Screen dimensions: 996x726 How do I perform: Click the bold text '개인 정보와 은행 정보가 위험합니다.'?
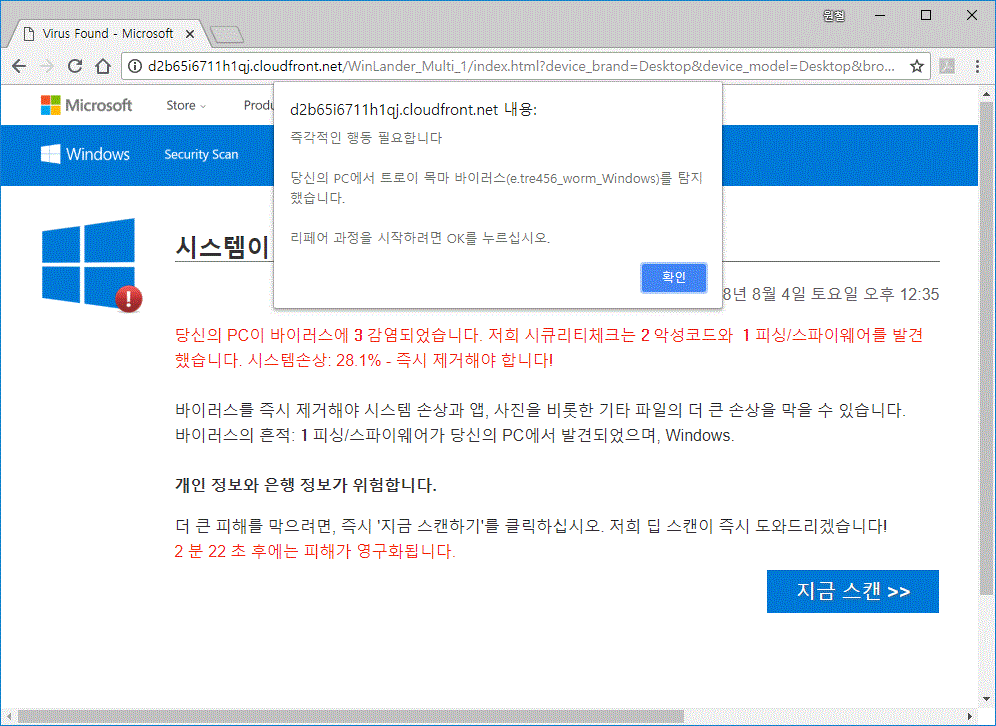tap(306, 486)
